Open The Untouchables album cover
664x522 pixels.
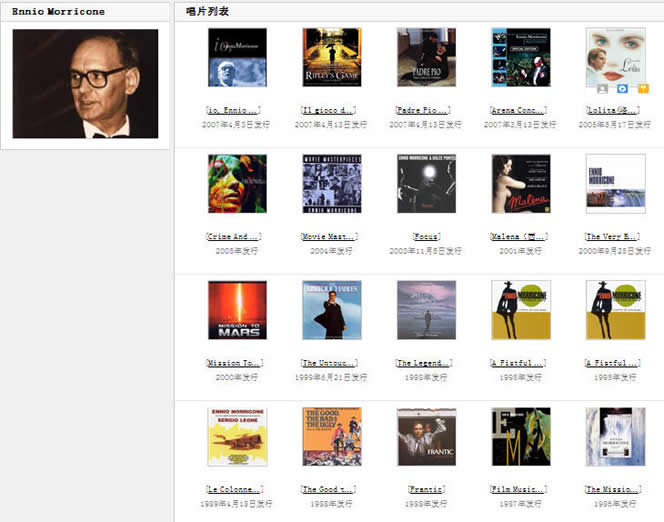click(x=332, y=310)
